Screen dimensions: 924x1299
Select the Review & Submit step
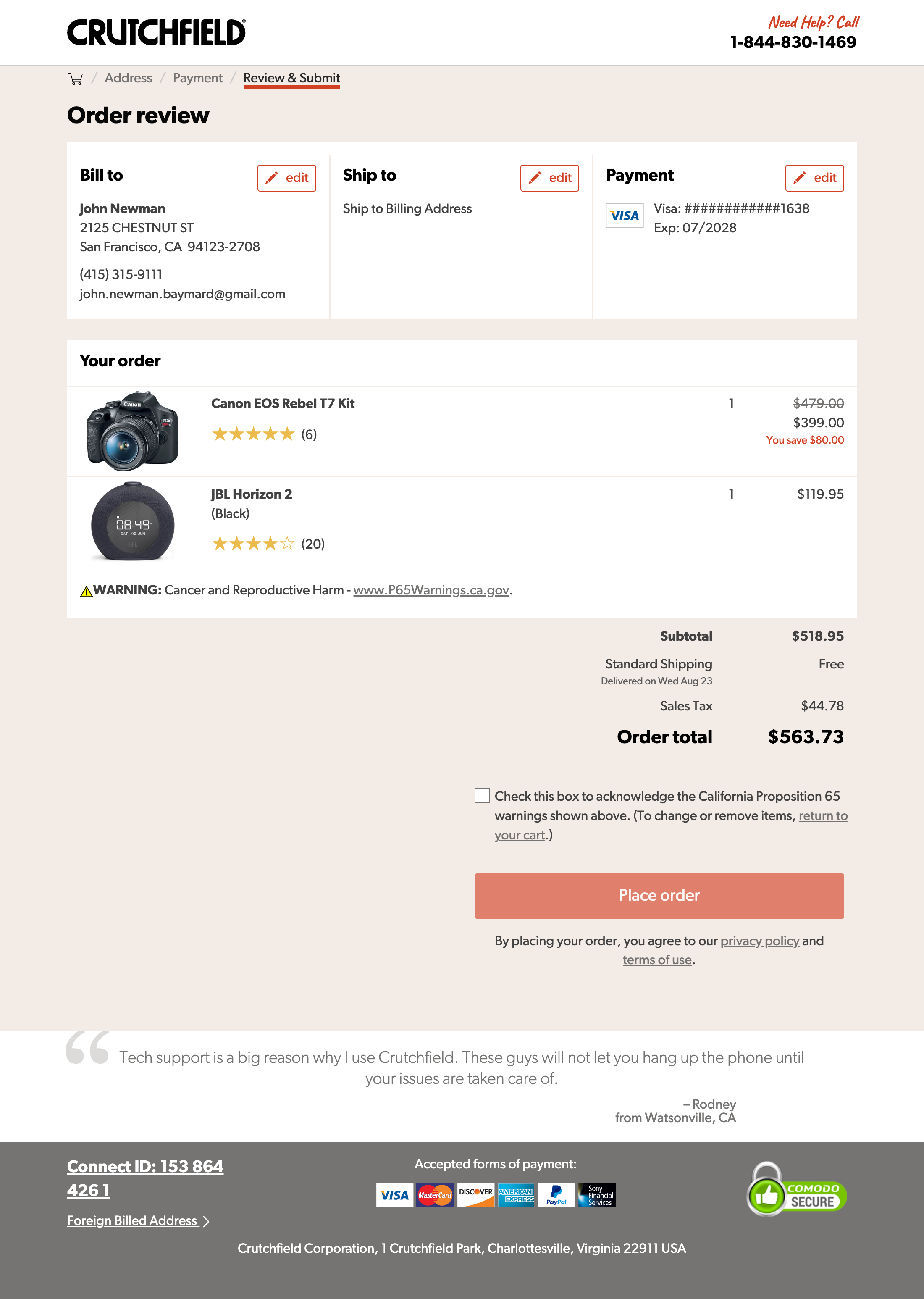point(291,79)
